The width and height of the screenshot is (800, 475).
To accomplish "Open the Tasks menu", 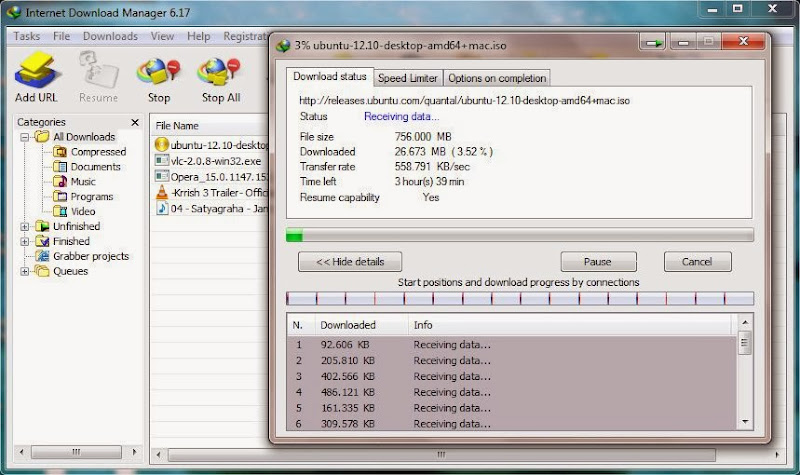I will (x=27, y=36).
